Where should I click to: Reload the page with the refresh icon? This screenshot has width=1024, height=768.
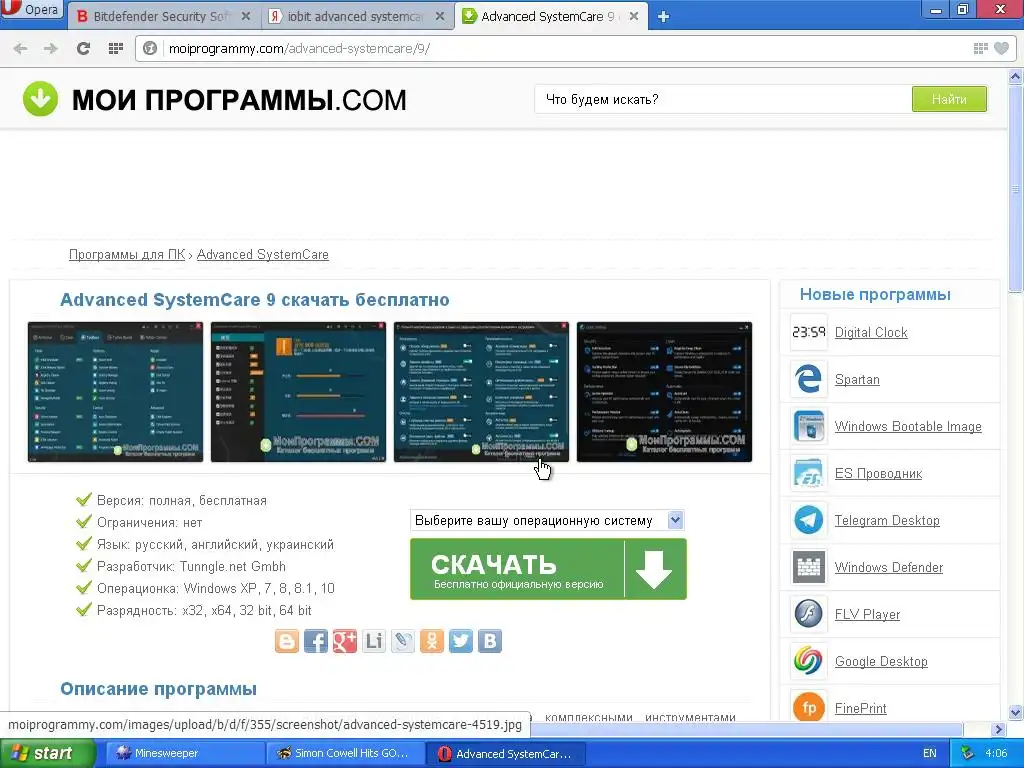(x=83, y=48)
